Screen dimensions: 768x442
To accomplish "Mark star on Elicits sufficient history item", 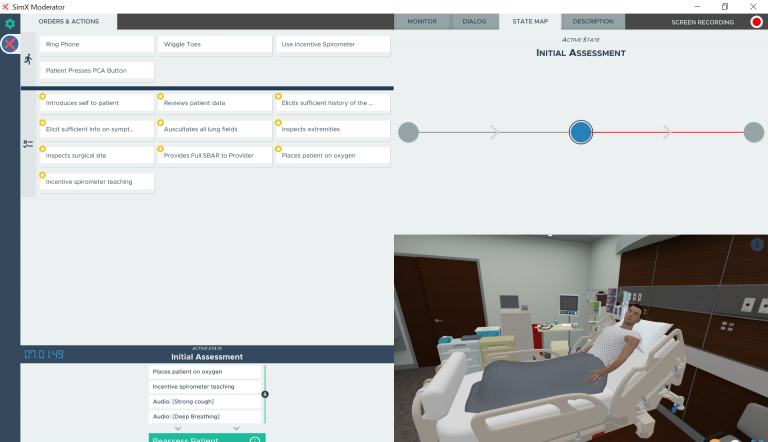I will pos(278,97).
